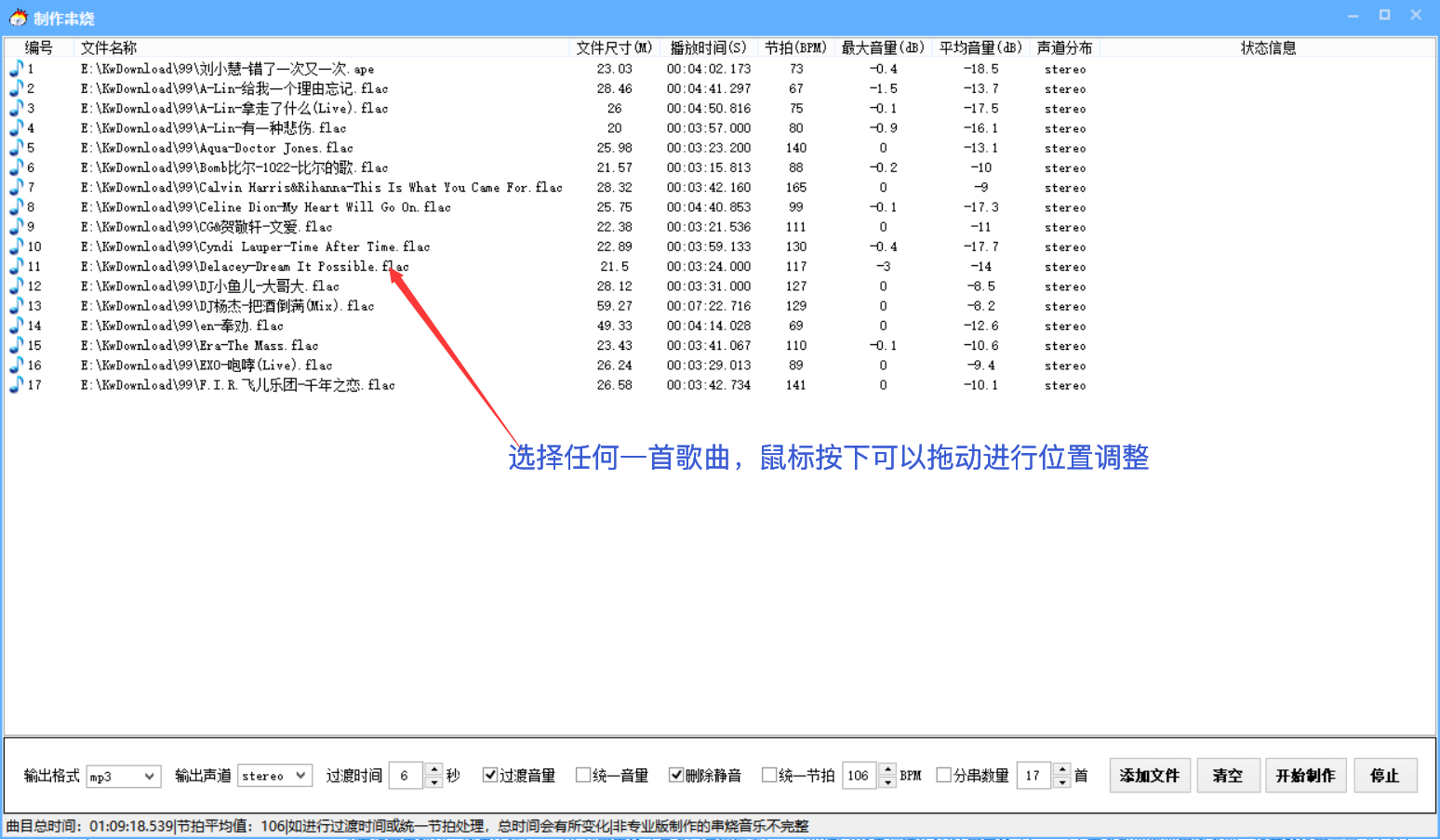
Task: Click the music note icon of row 17
Action: (x=16, y=384)
